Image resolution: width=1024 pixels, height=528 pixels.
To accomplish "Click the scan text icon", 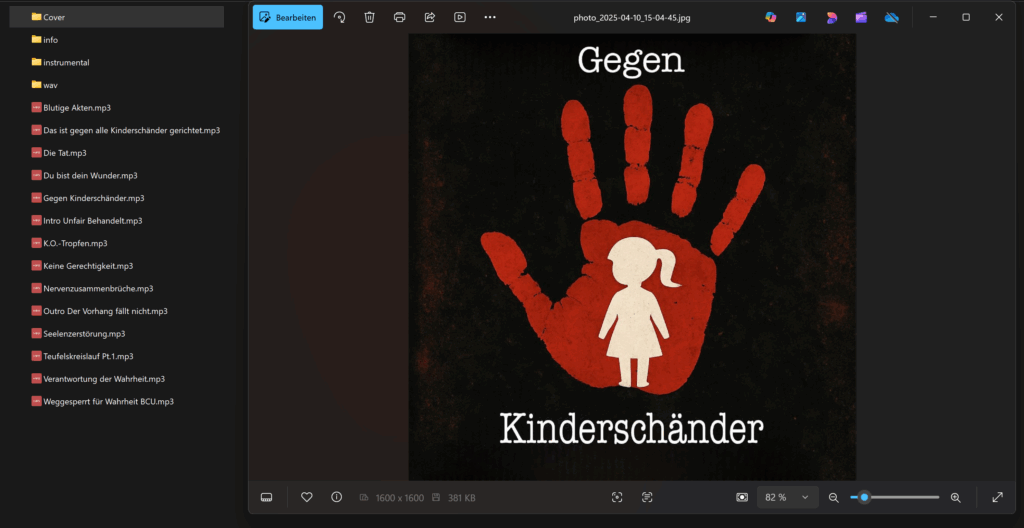I will tap(647, 497).
